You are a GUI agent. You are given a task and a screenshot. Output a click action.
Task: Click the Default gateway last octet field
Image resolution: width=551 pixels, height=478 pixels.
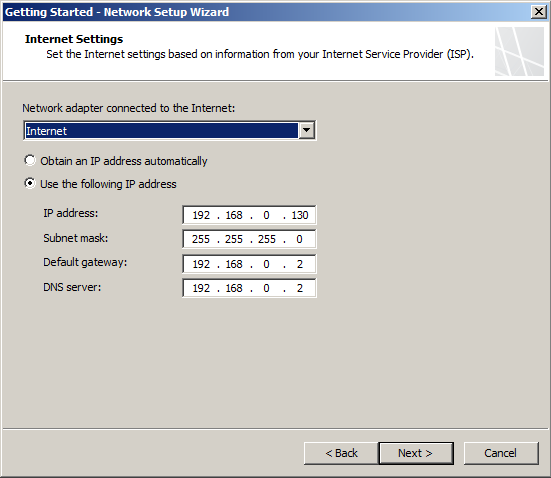pos(299,264)
